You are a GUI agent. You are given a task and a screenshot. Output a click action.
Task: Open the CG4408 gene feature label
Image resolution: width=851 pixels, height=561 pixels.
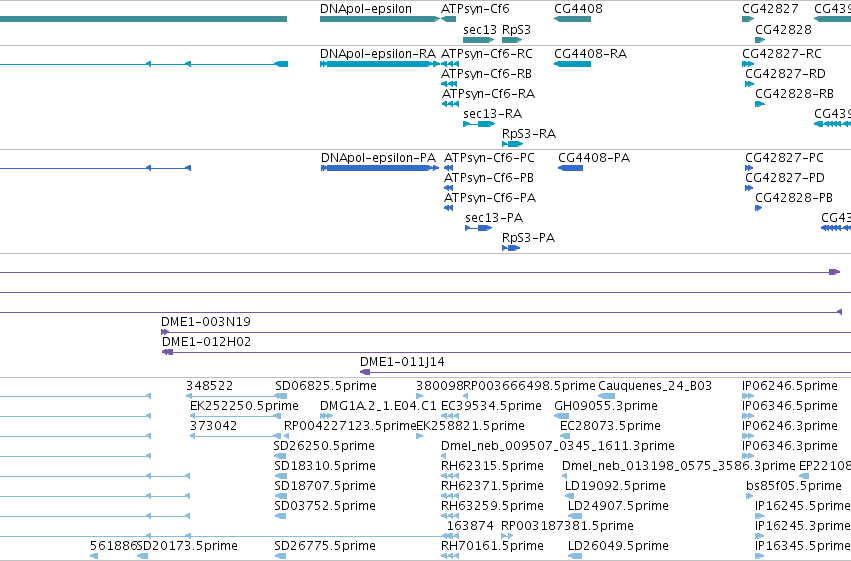tap(578, 9)
